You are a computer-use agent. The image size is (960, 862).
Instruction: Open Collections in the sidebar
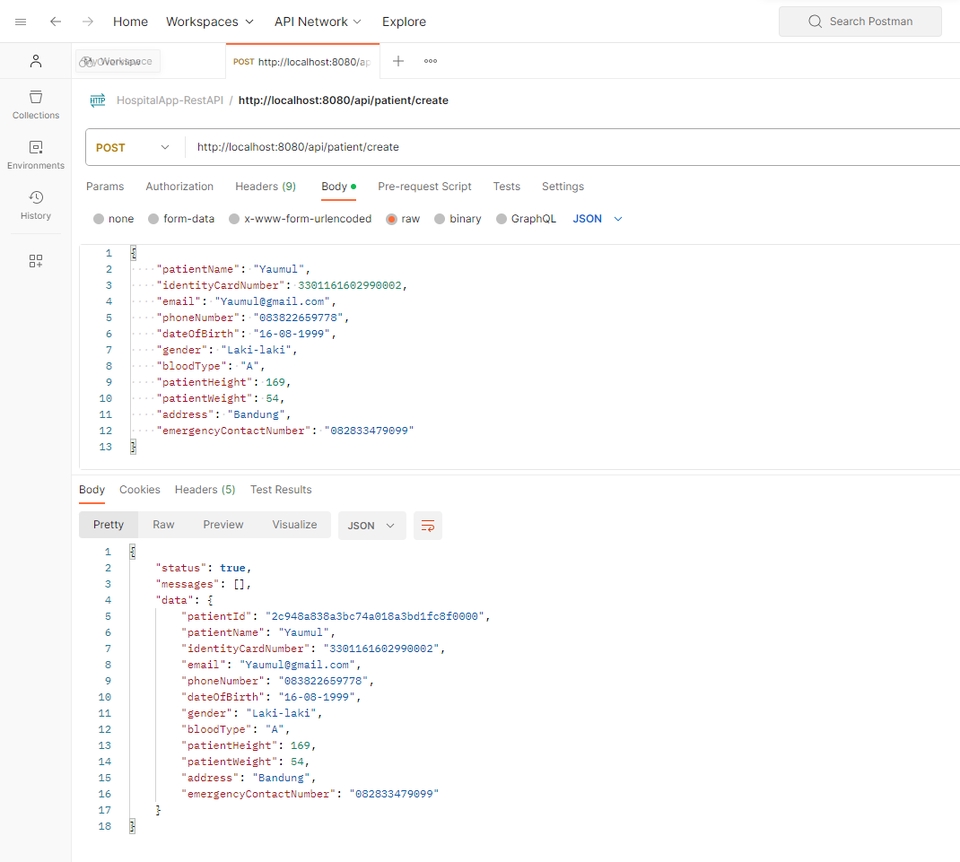[x=36, y=105]
